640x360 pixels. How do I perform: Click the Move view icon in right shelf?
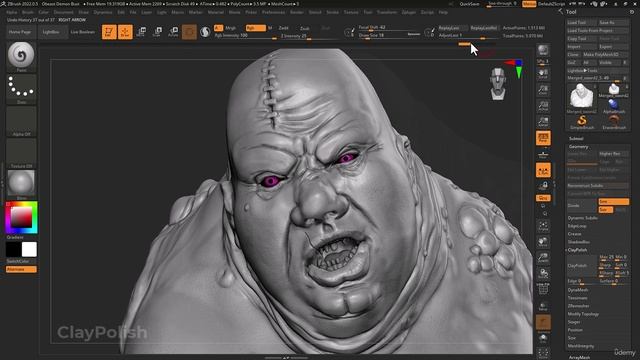543,242
